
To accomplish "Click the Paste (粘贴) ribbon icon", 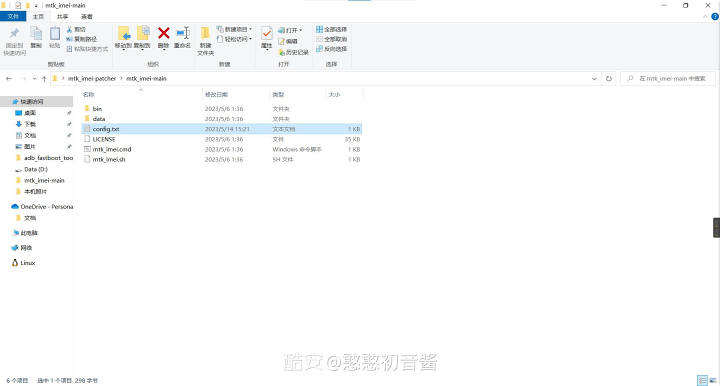I will click(x=55, y=34).
